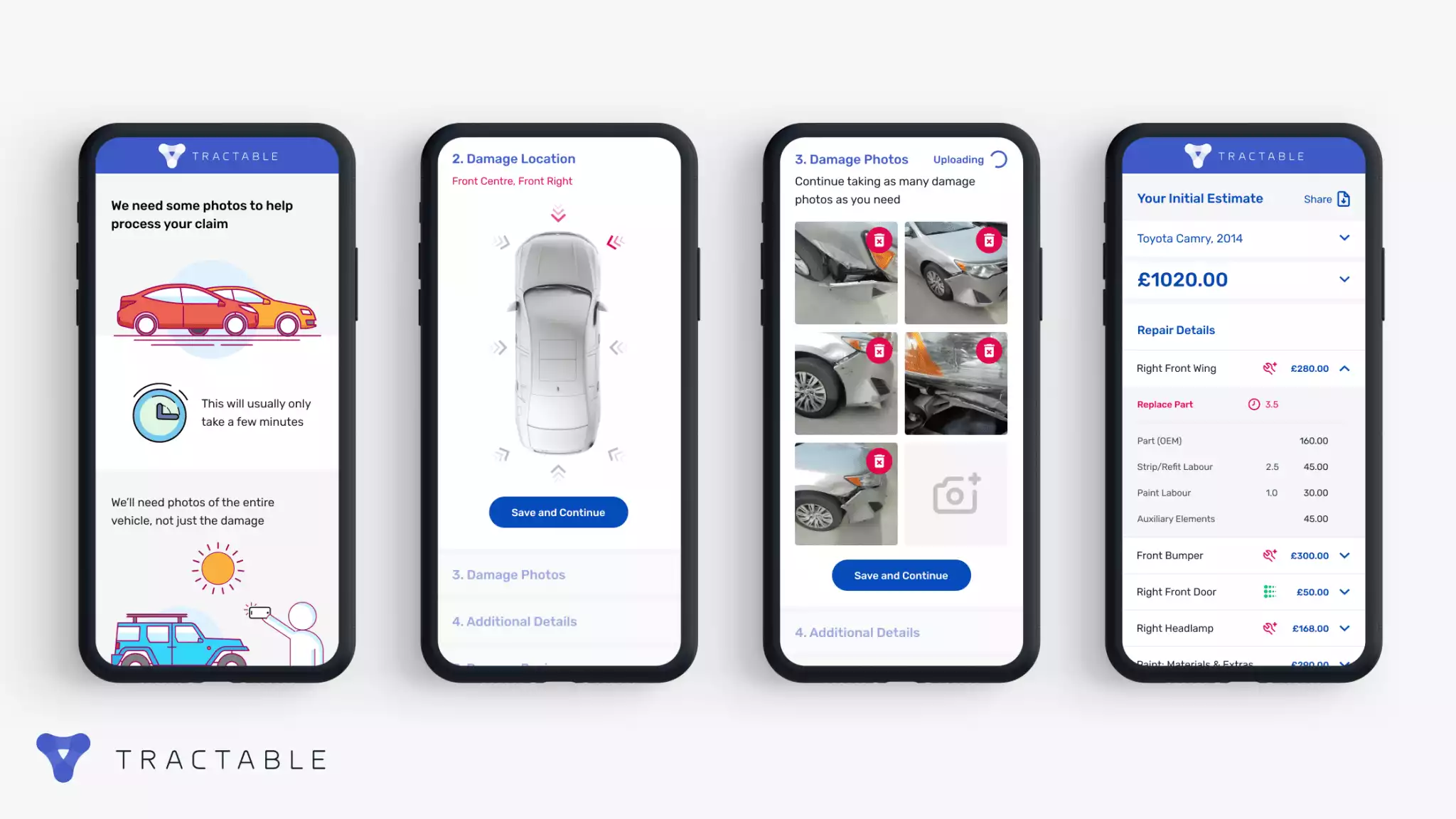Click the delete icon on first damage photo
Image resolution: width=1456 pixels, height=819 pixels.
point(879,240)
